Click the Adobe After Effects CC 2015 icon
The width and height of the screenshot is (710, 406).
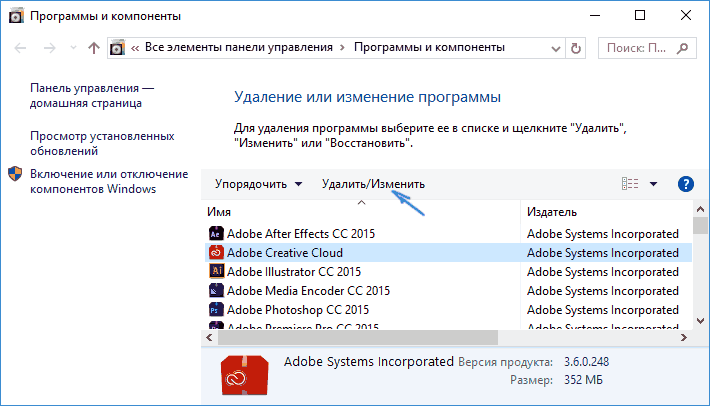(215, 235)
